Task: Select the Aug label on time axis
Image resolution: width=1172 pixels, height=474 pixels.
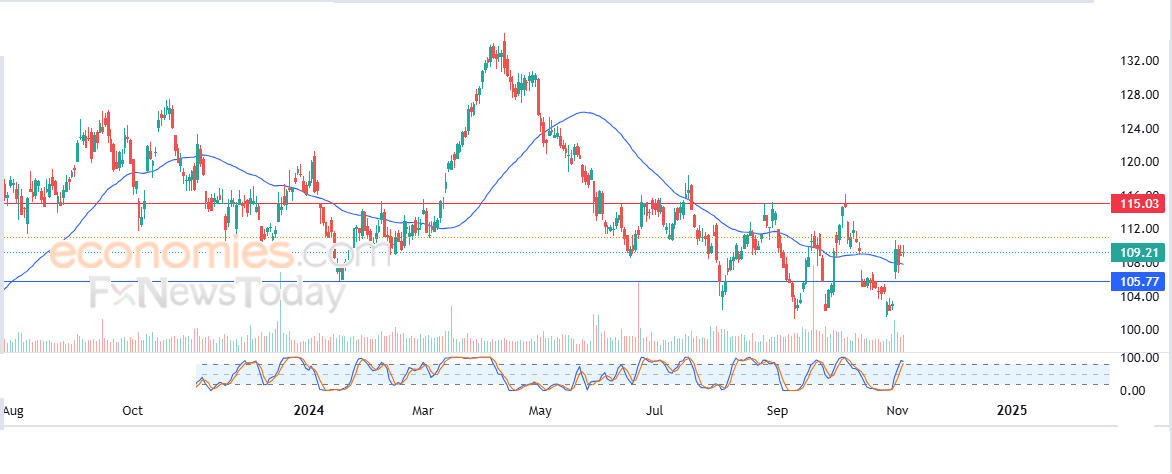Action: [x=13, y=410]
